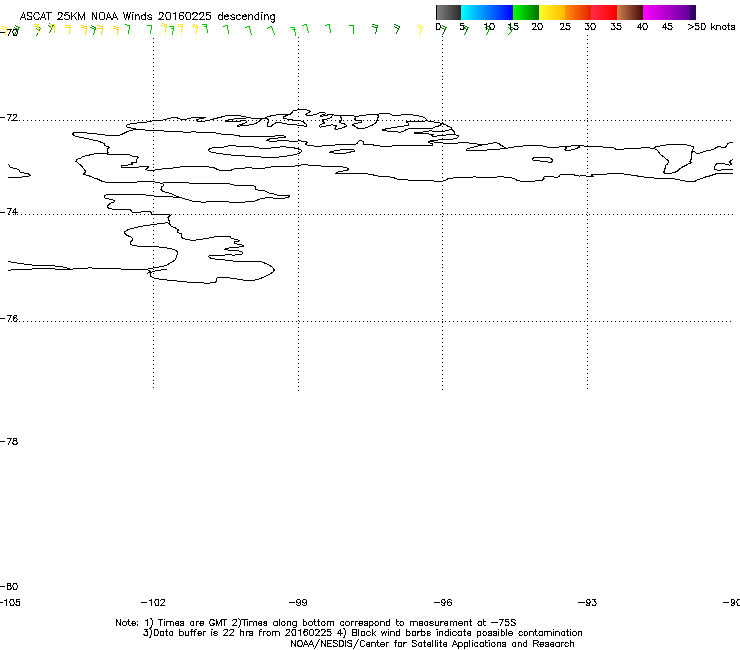Click the '-105' longitude label

[x=10, y=603]
